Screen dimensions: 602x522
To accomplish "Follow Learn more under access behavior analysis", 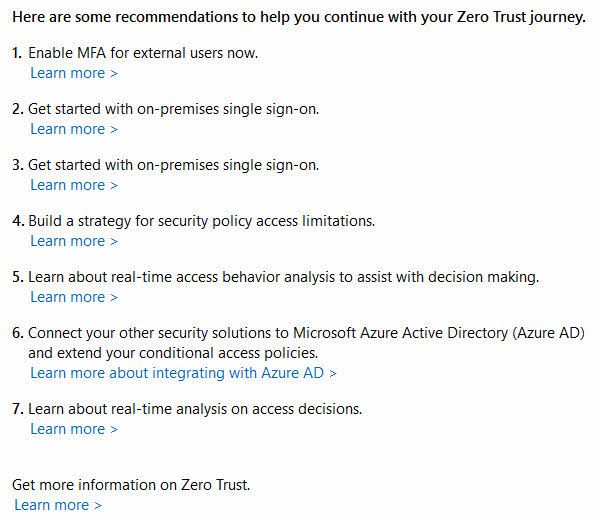I will [x=74, y=297].
